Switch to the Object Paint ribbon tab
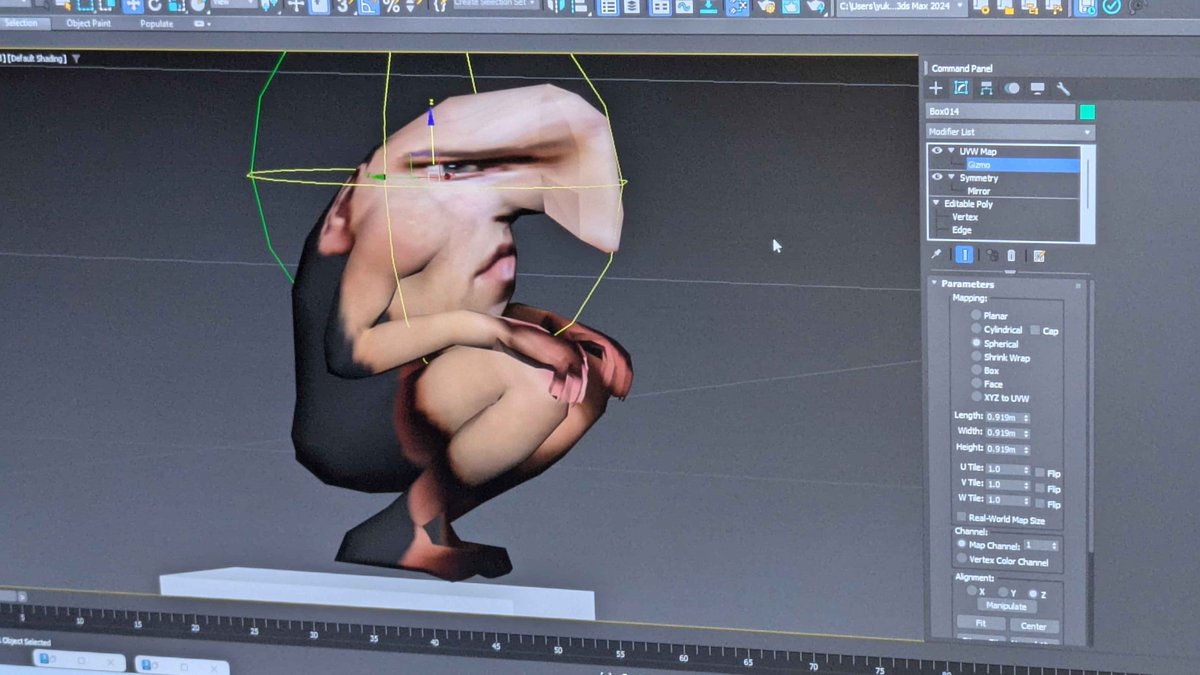The width and height of the screenshot is (1200, 675). (90, 23)
